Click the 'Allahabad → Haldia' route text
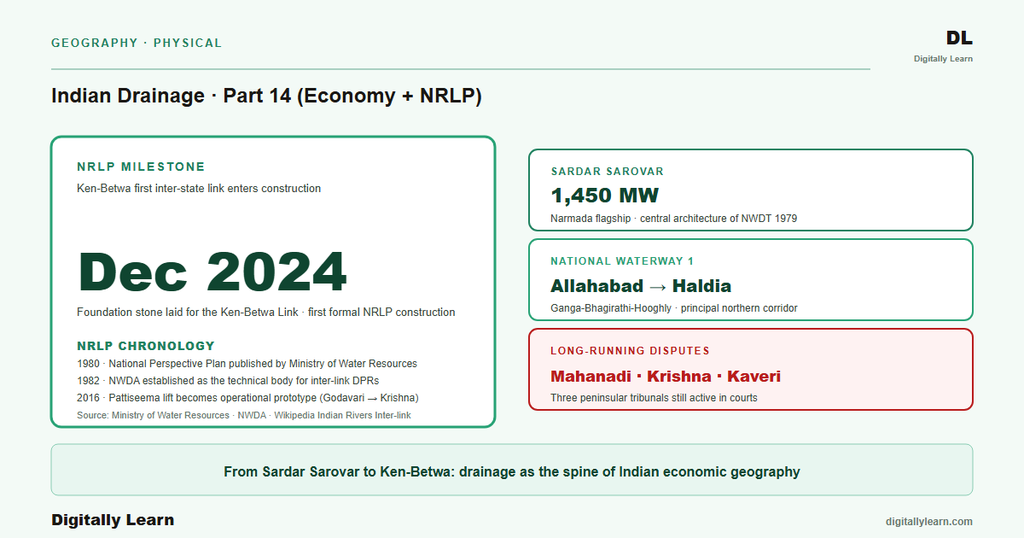 641,286
